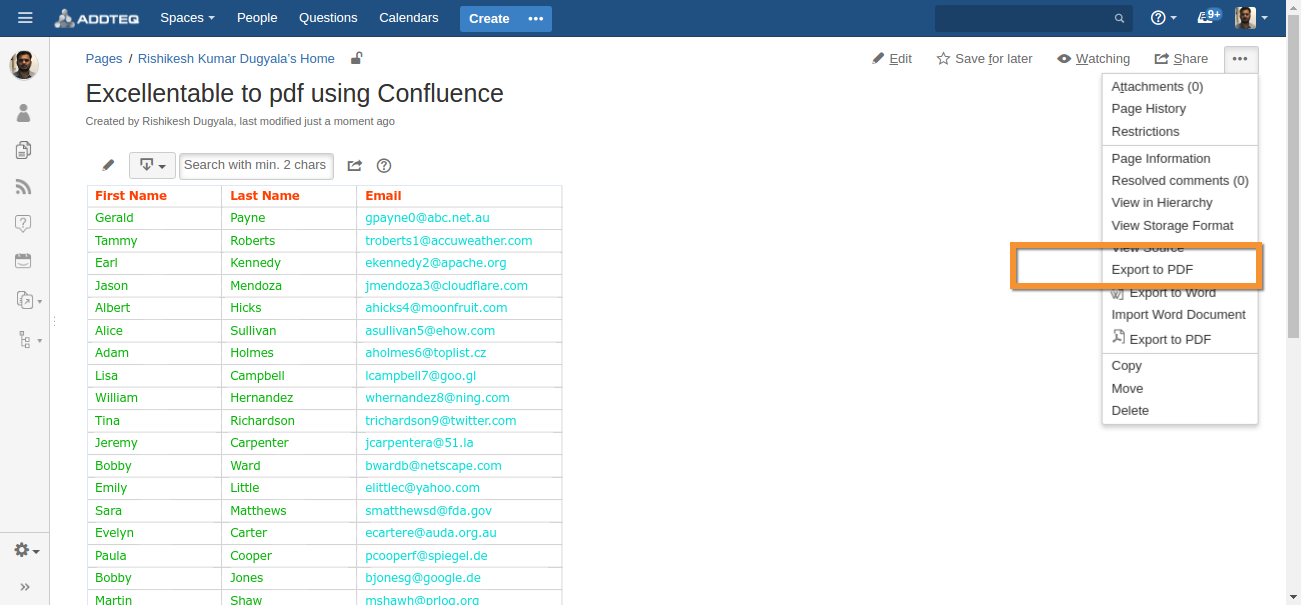Image resolution: width=1301 pixels, height=605 pixels.
Task: Toggle Save for later star
Action: pyautogui.click(x=984, y=59)
